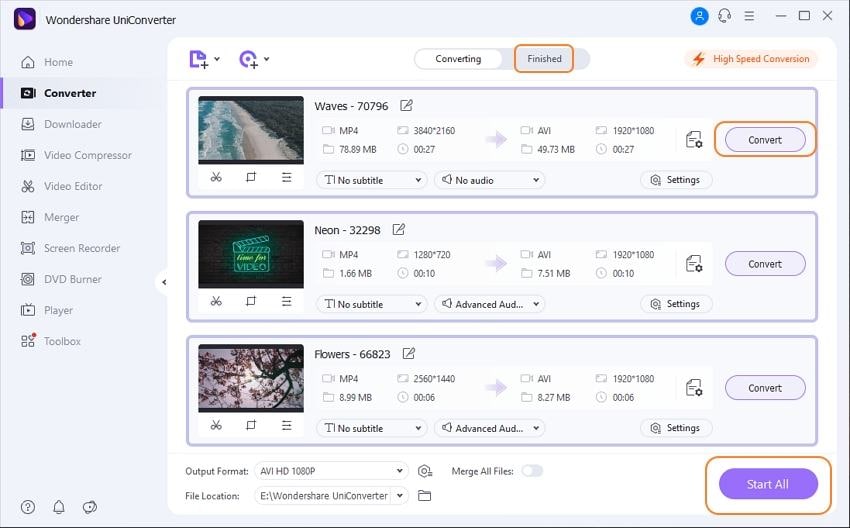Open the Load DVD dropdown arrow
This screenshot has height=528, width=850.
point(267,59)
